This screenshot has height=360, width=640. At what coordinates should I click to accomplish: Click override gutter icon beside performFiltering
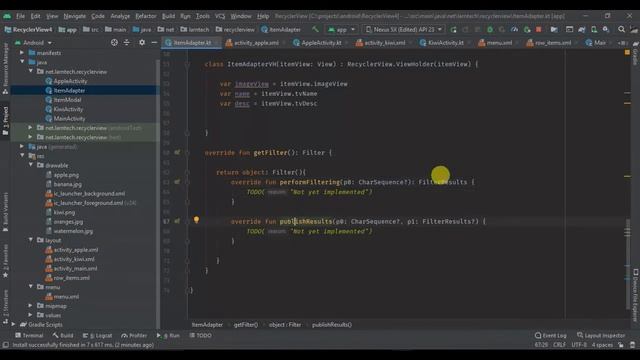point(177,182)
